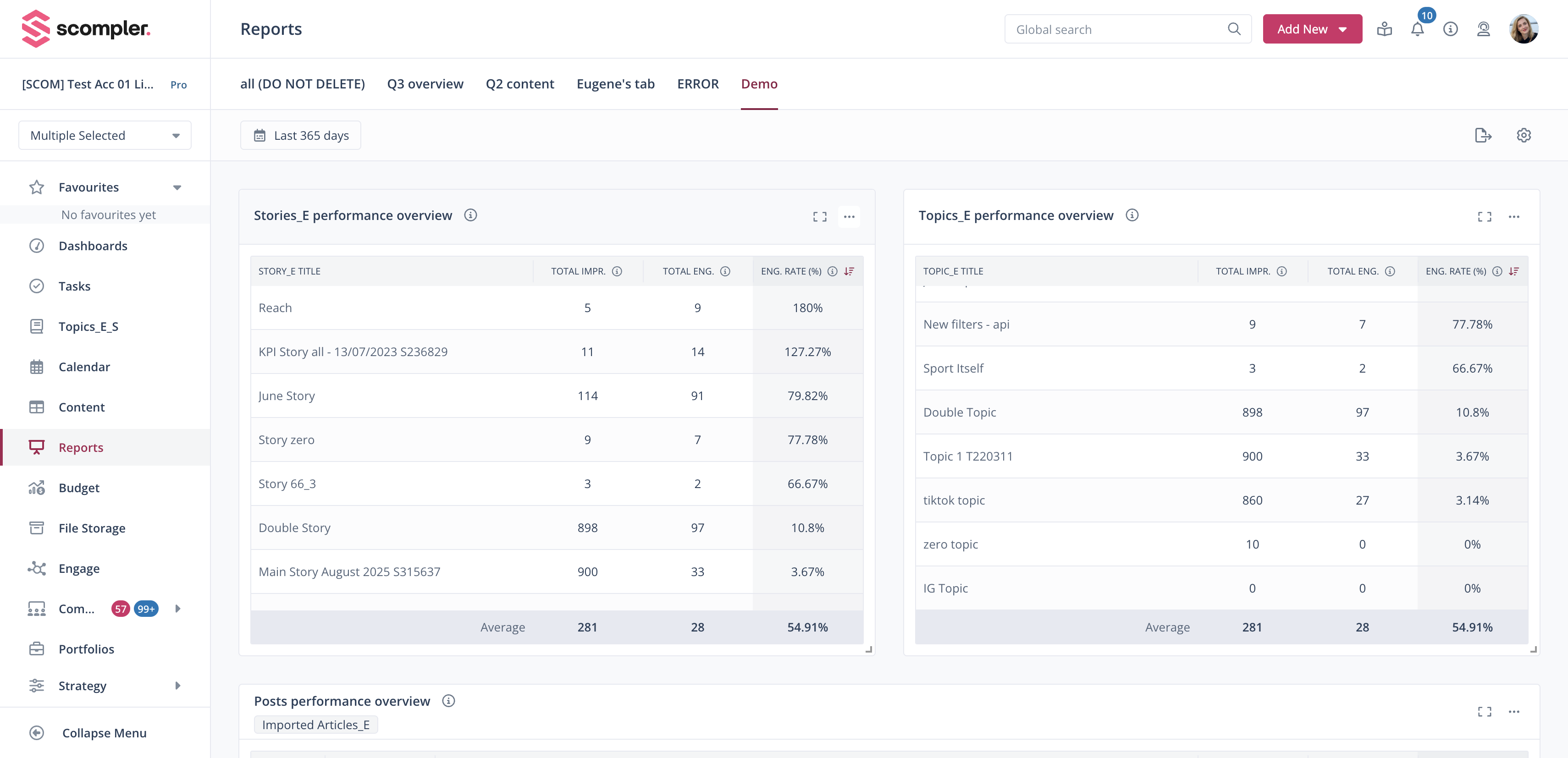Open the Last 365 days date range picker
The image size is (1568, 758).
300,135
